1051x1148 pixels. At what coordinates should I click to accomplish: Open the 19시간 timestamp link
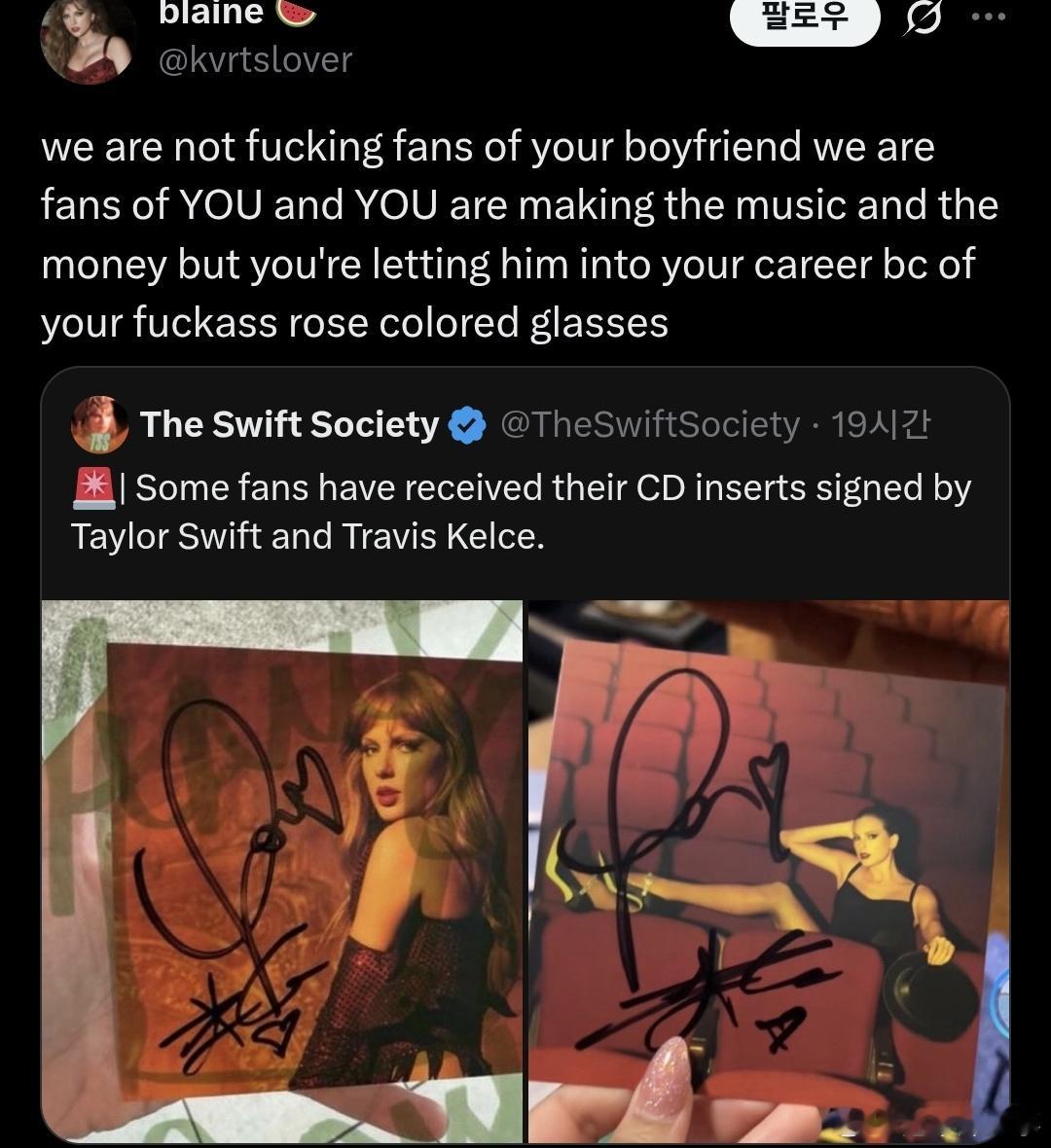pyautogui.click(x=881, y=424)
